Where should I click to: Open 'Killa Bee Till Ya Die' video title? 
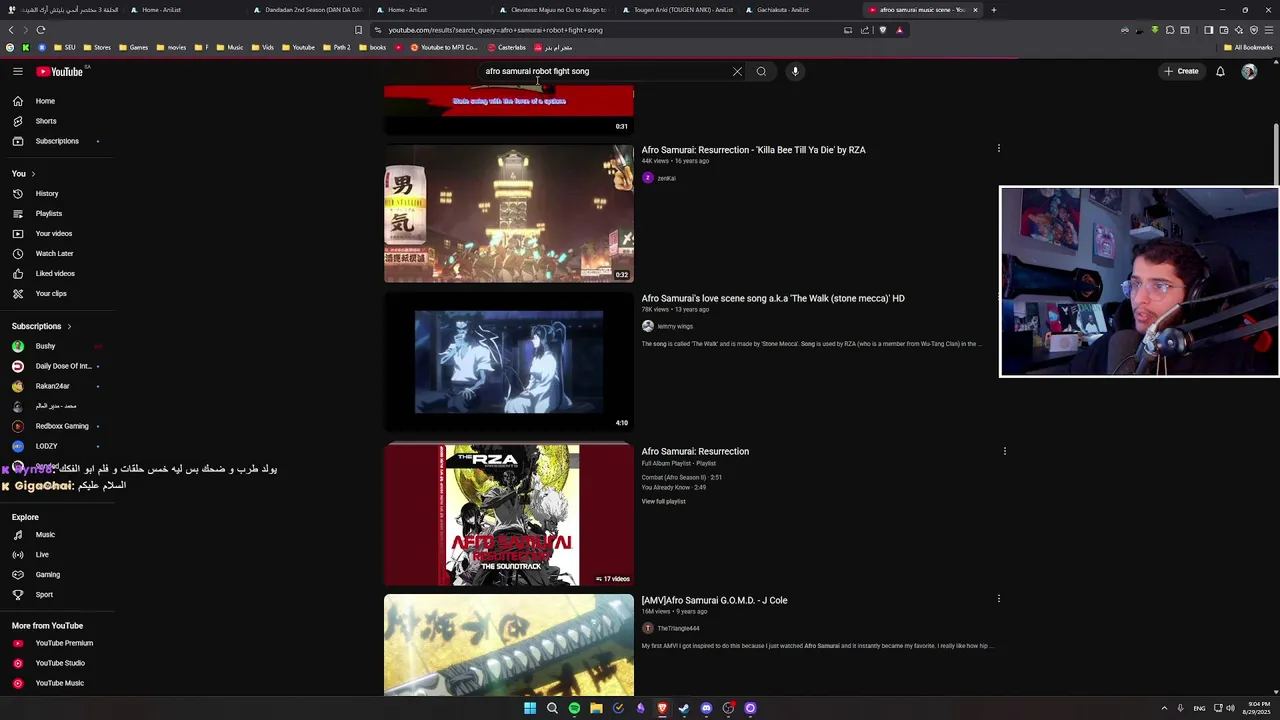(x=753, y=150)
